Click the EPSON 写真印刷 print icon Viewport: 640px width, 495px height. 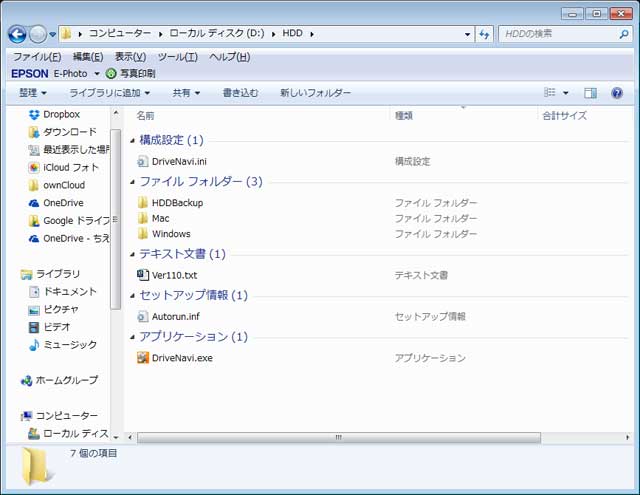[x=111, y=74]
